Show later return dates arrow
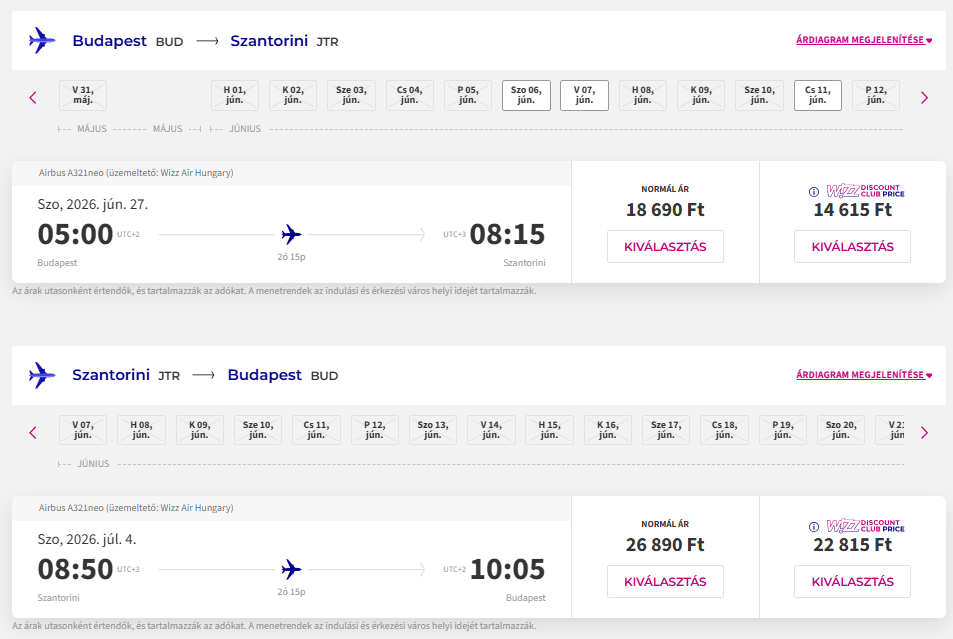953x639 pixels. point(924,432)
